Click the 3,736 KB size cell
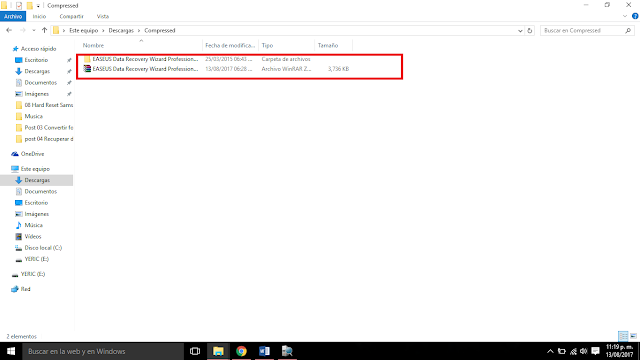Image resolution: width=640 pixels, height=360 pixels. (338, 69)
